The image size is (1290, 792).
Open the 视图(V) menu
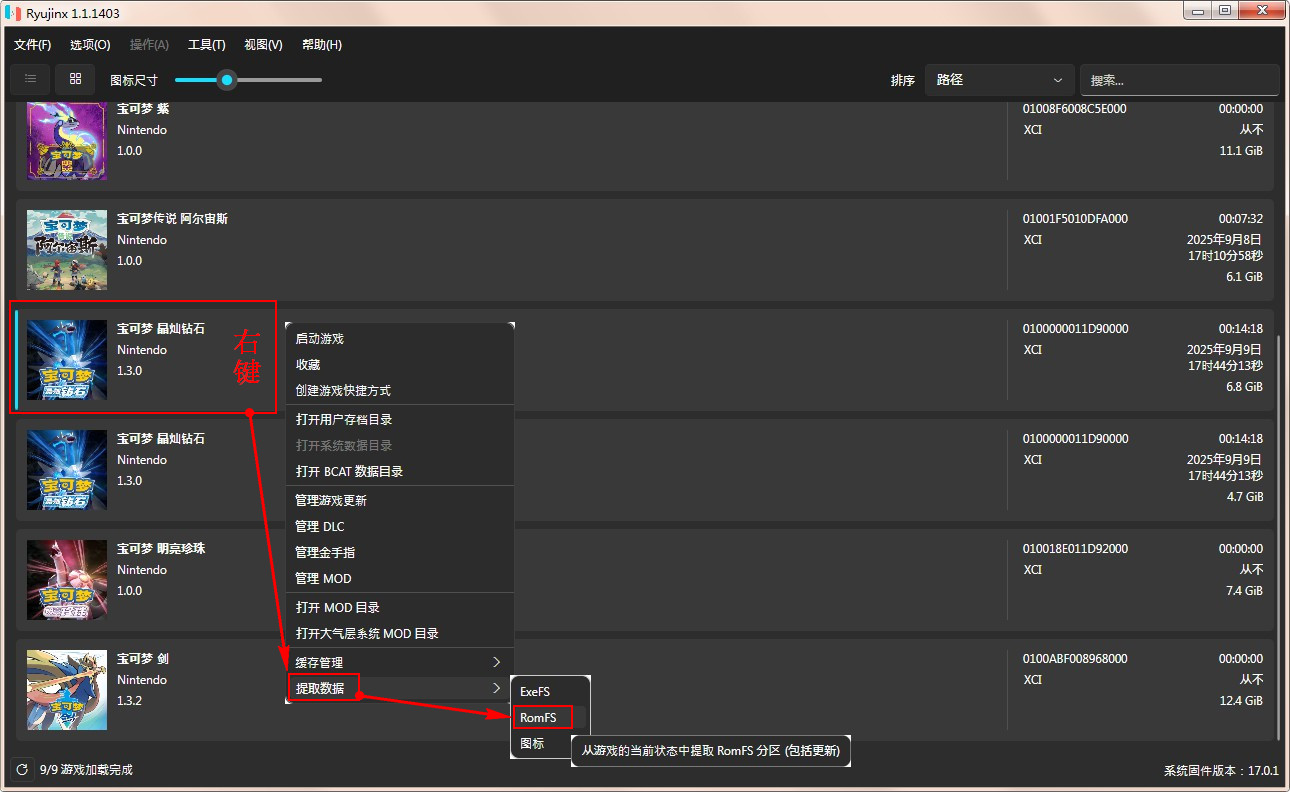263,45
